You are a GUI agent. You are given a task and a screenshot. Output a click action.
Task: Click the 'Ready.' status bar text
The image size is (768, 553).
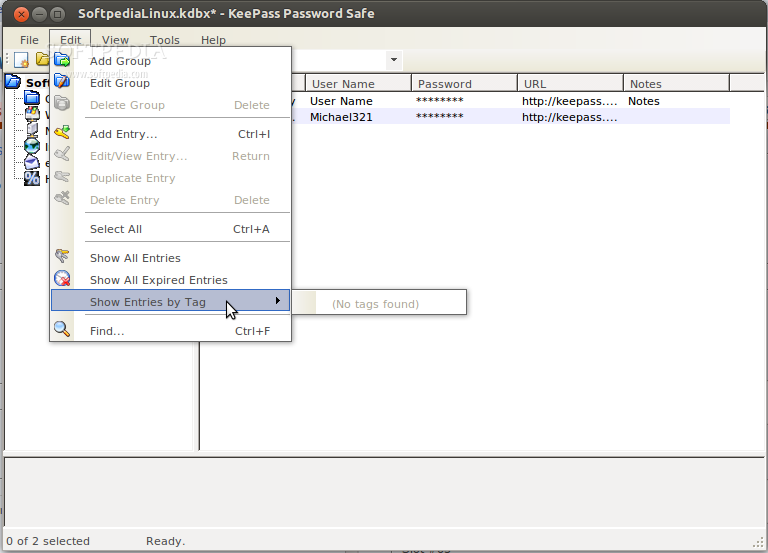point(166,541)
